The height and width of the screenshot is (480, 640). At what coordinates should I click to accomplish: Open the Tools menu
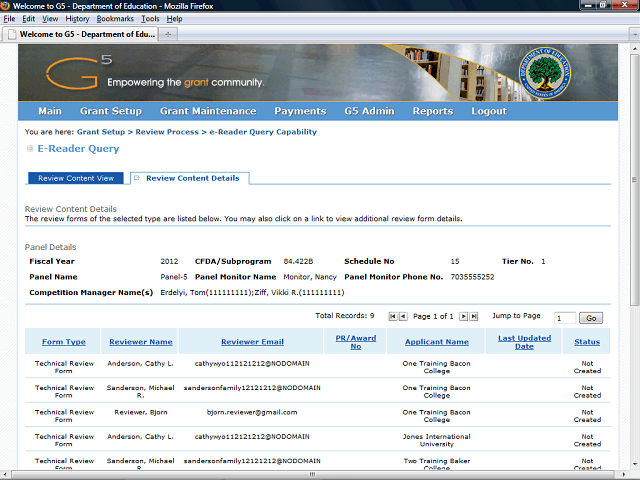point(150,19)
